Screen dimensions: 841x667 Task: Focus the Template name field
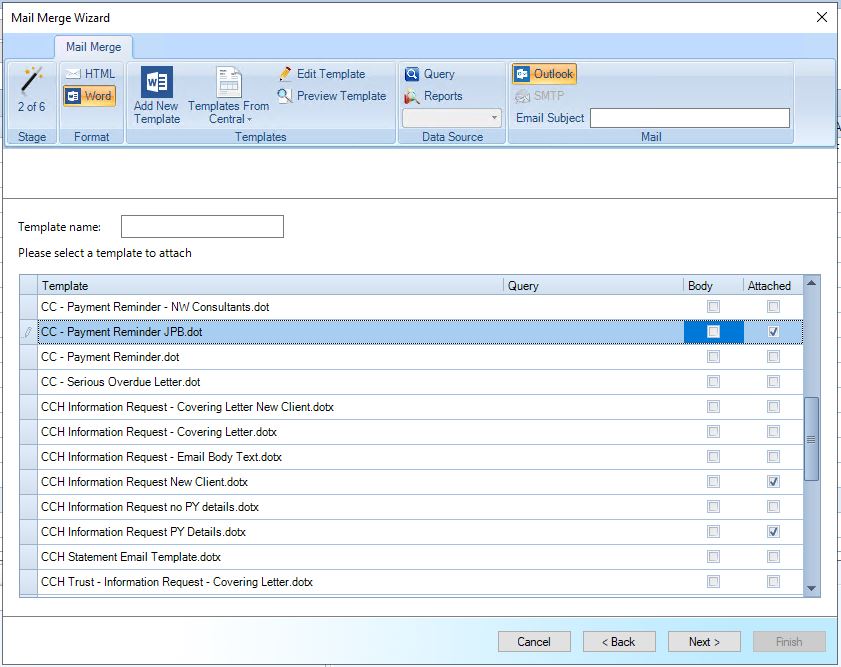202,226
